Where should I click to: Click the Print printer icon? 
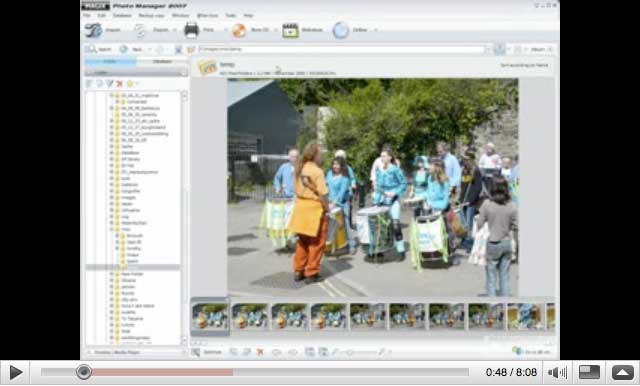[x=191, y=30]
